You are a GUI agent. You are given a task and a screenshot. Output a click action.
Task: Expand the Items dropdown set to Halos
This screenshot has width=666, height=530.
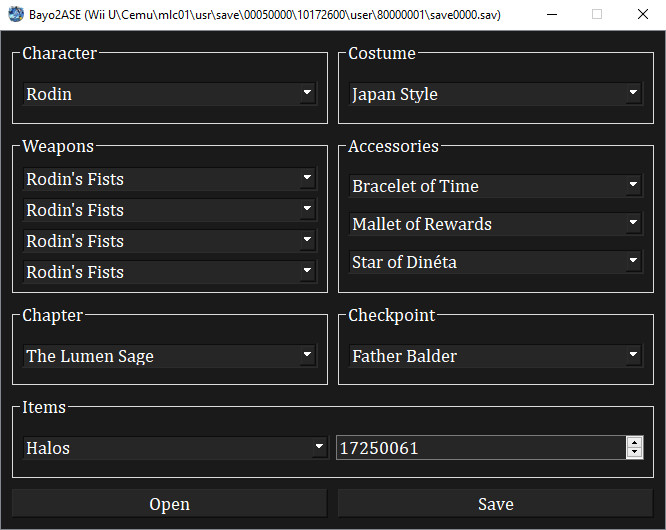click(x=175, y=448)
